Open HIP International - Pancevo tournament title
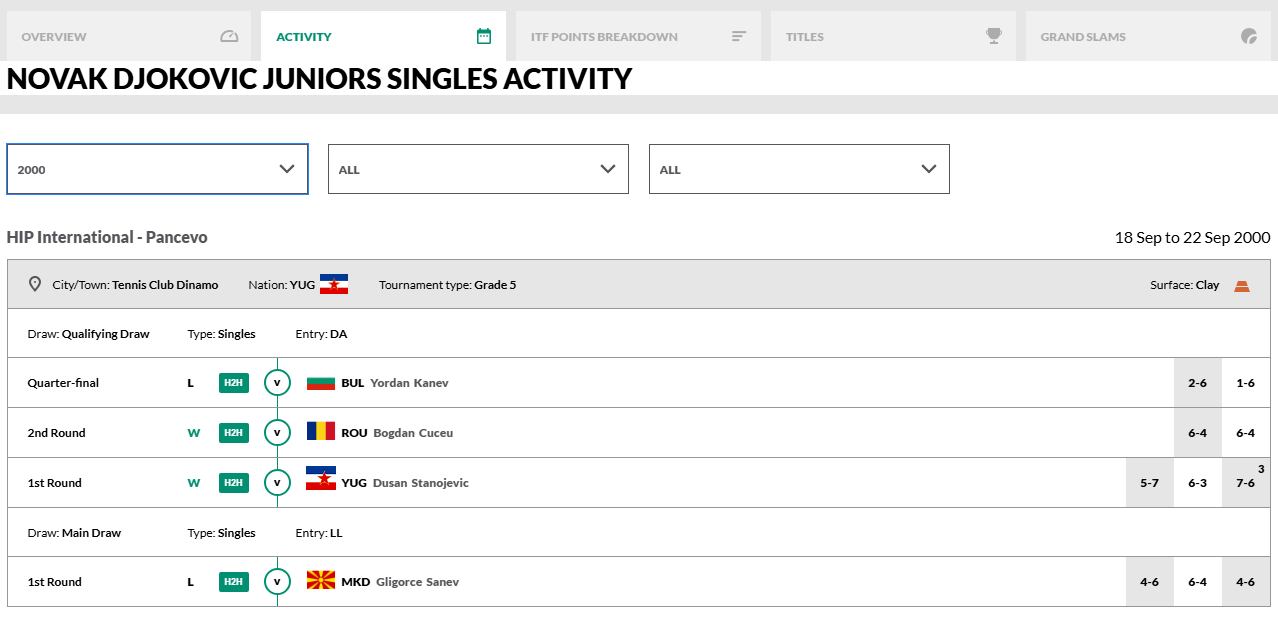The image size is (1278, 617). click(107, 237)
